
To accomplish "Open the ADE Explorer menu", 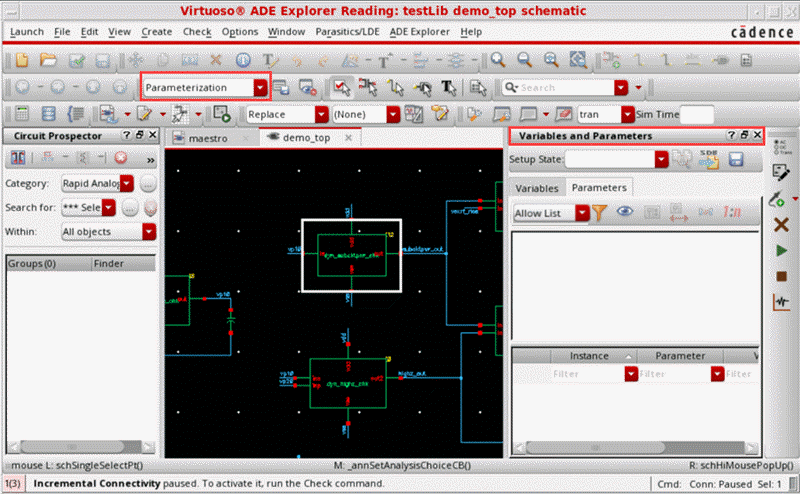I will click(419, 32).
